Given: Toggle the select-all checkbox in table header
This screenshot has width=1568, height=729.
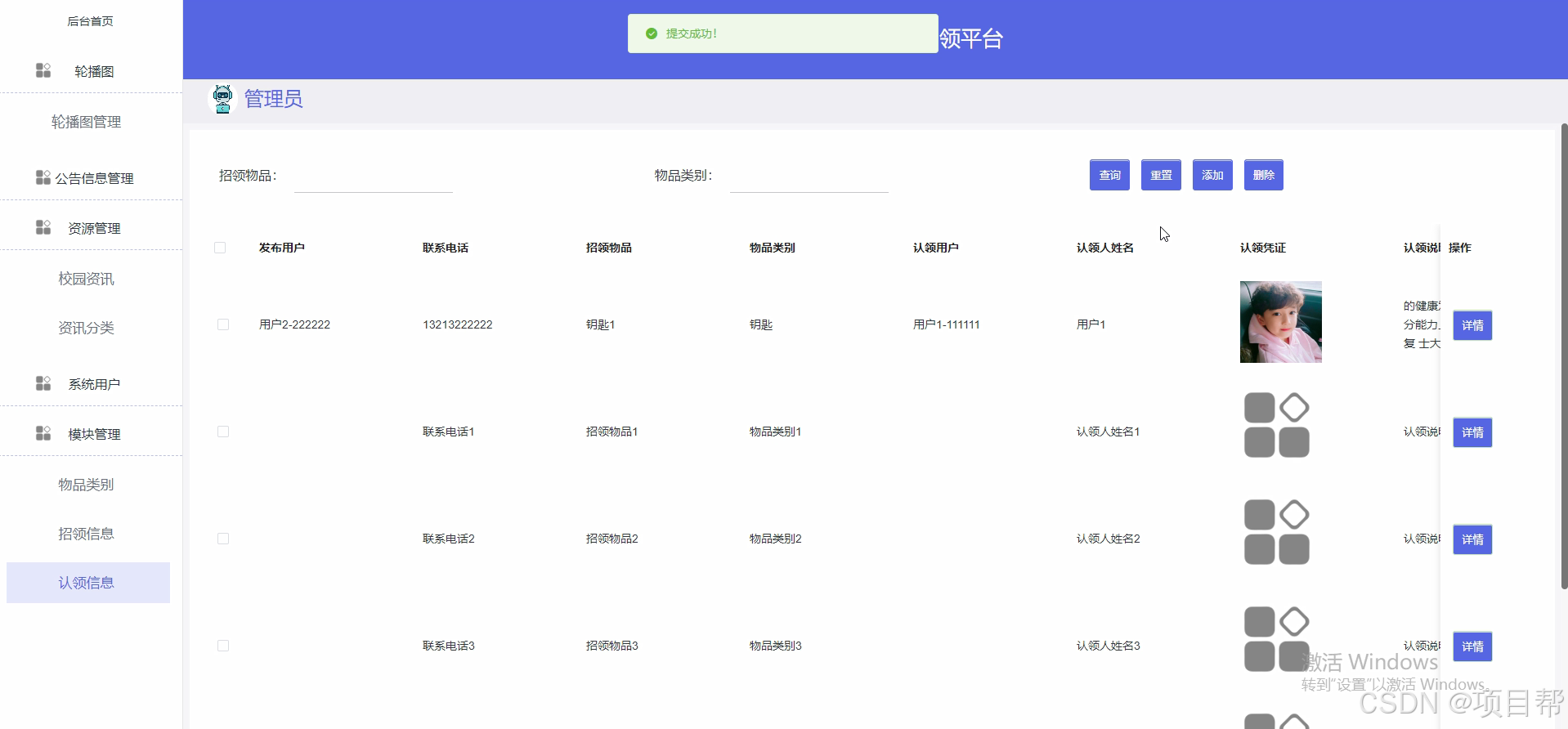Looking at the screenshot, I should pos(220,248).
